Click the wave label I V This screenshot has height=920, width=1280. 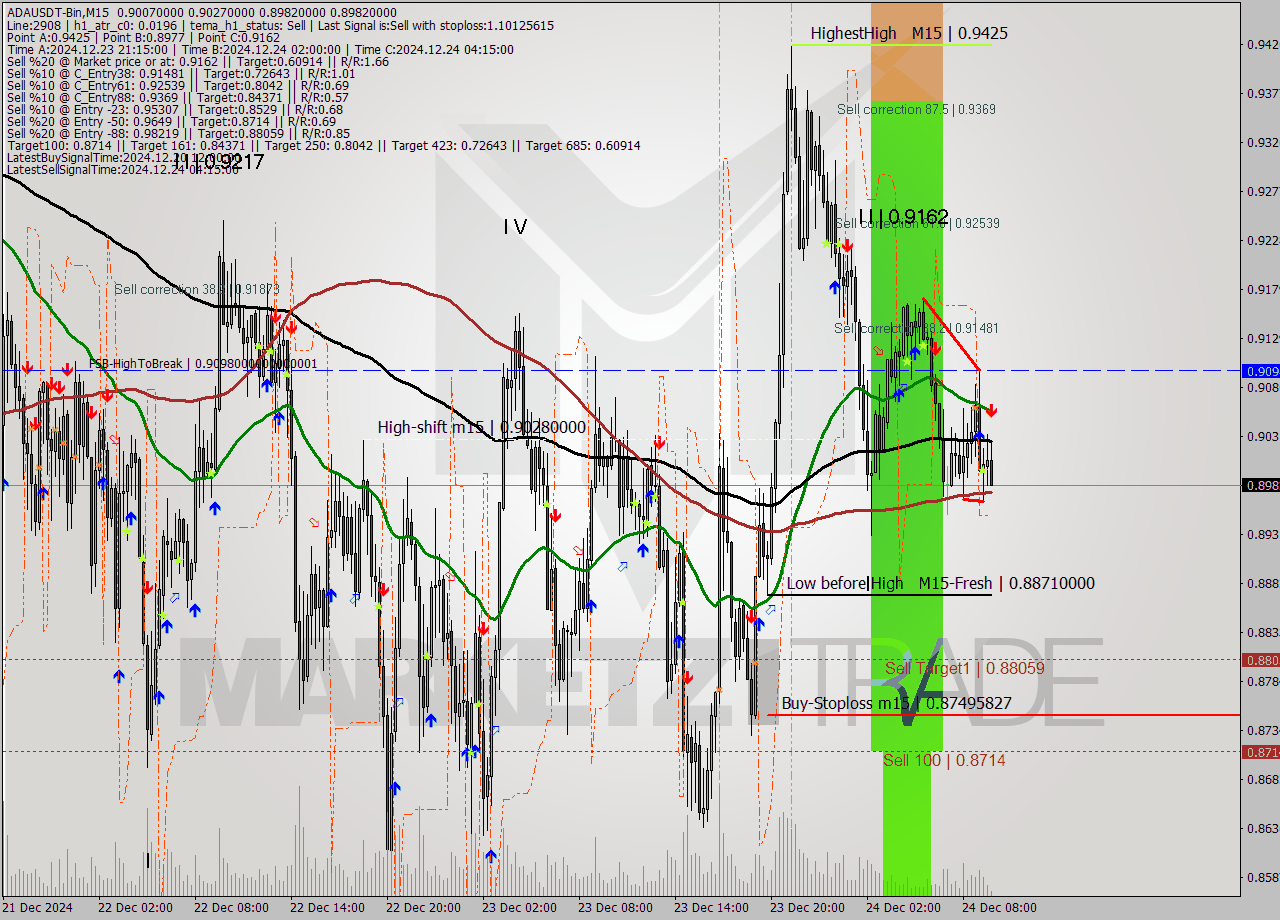click(515, 228)
